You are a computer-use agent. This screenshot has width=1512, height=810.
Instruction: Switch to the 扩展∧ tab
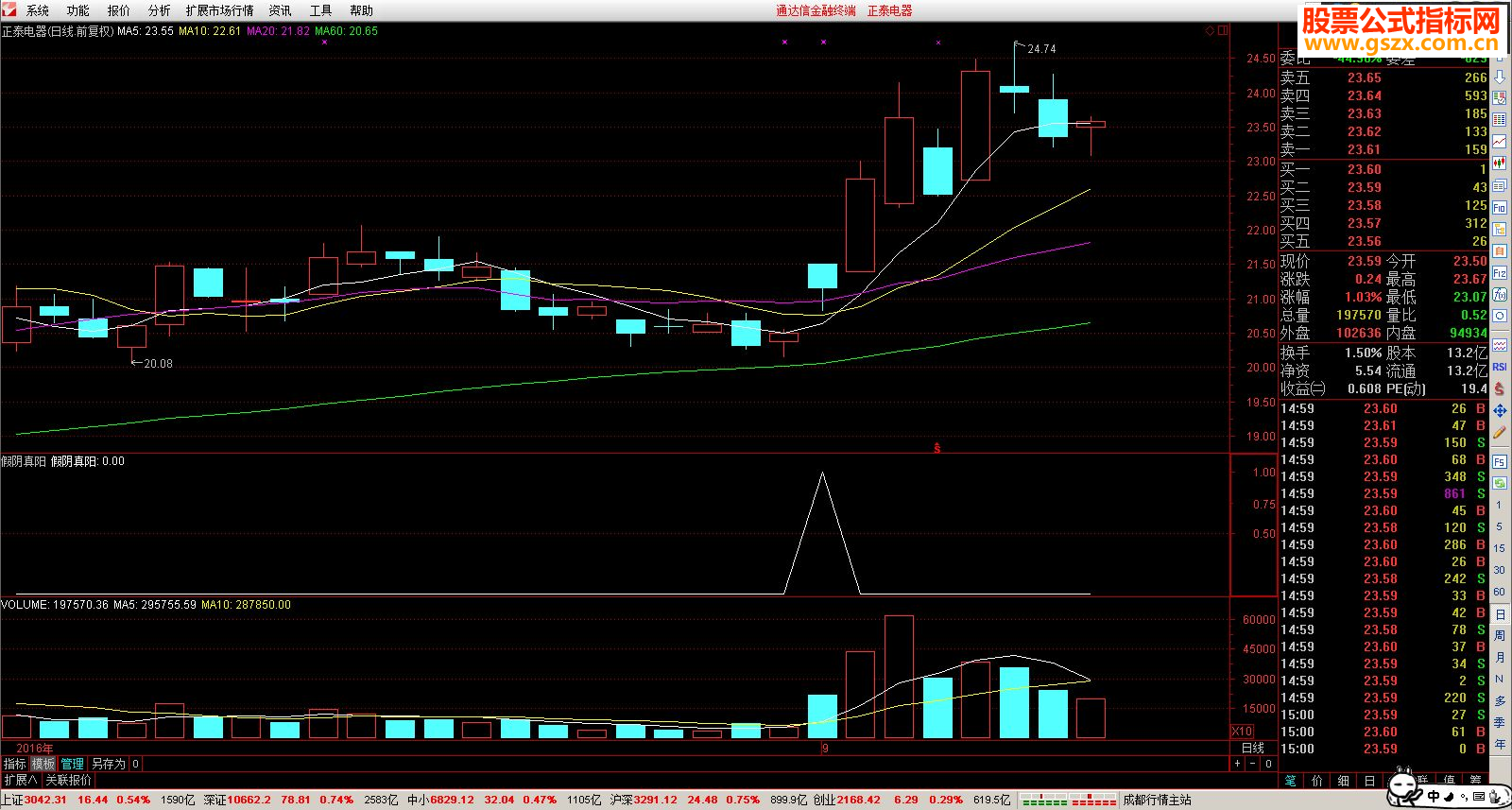(x=21, y=781)
